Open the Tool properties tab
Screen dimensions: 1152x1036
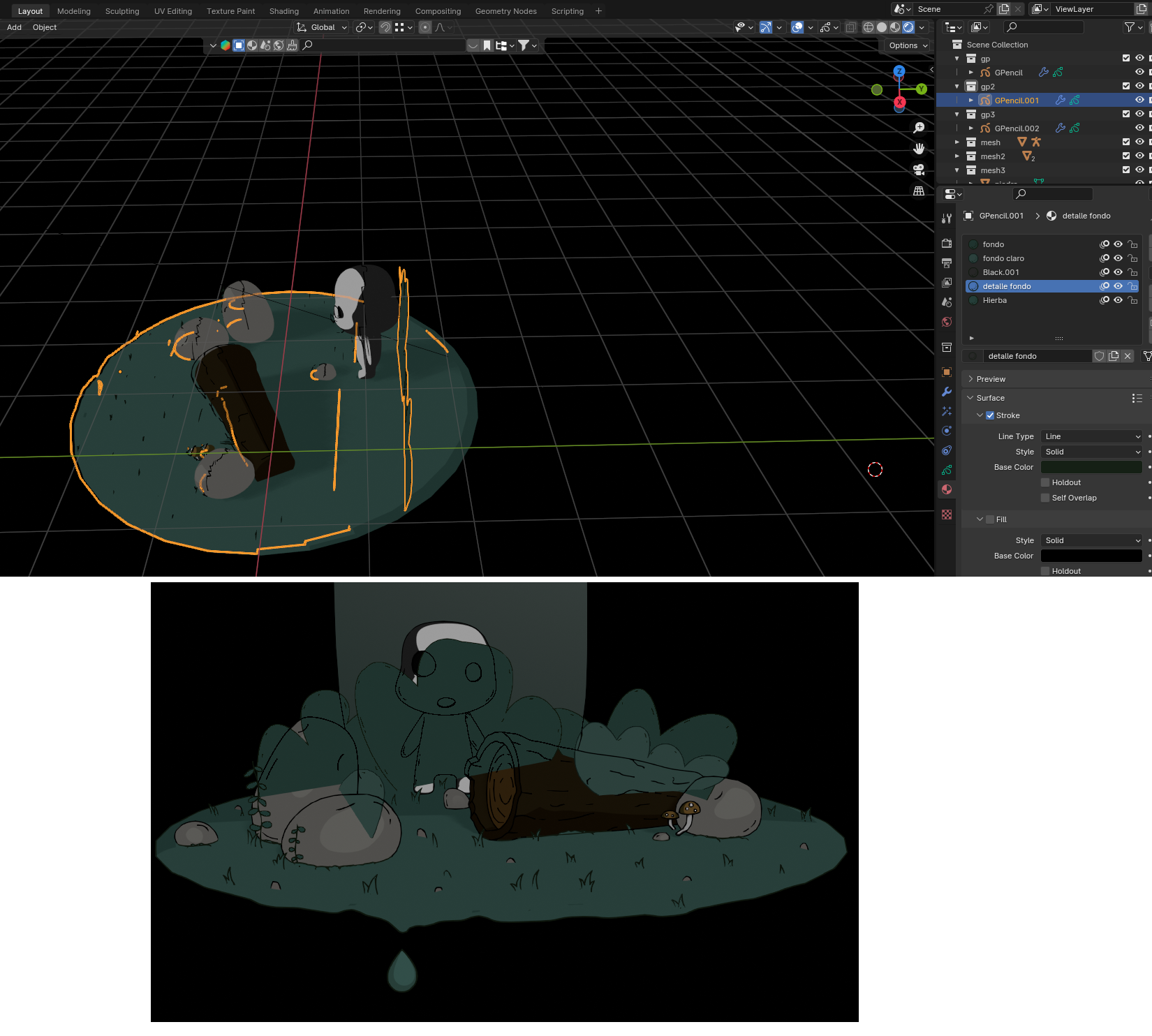(947, 219)
